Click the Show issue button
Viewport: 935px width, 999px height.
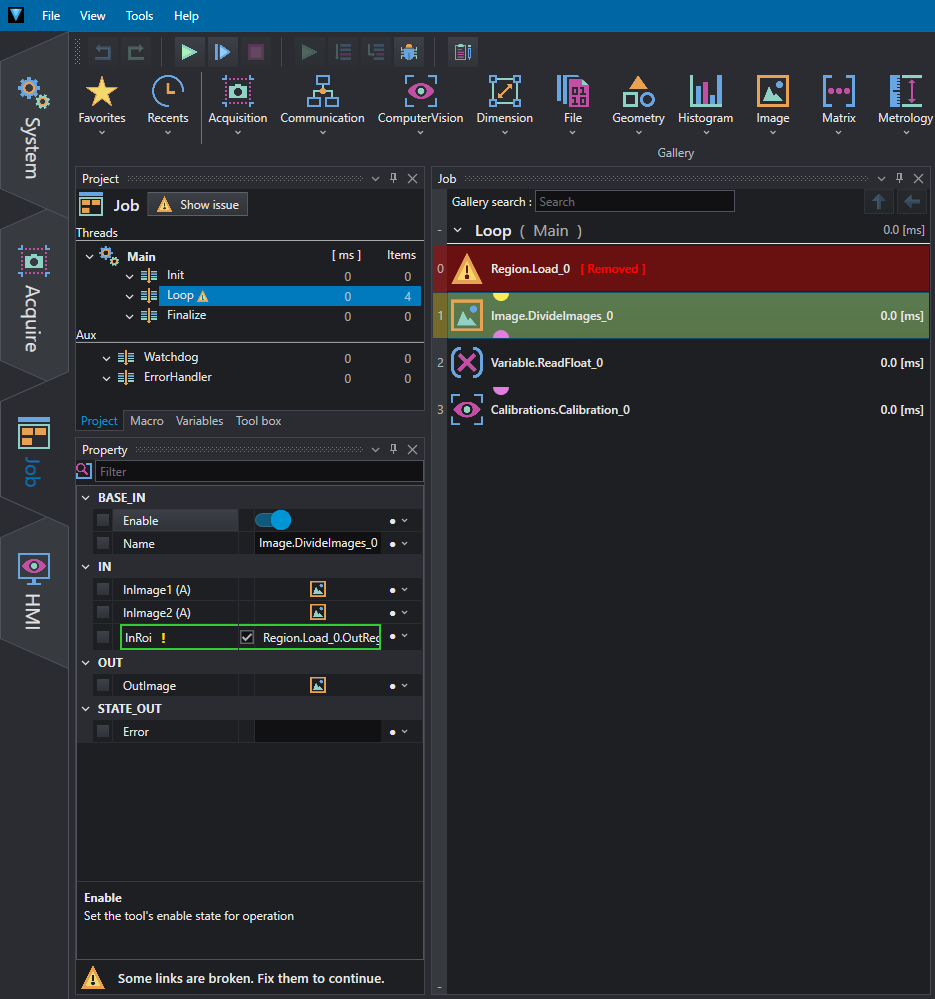point(197,205)
